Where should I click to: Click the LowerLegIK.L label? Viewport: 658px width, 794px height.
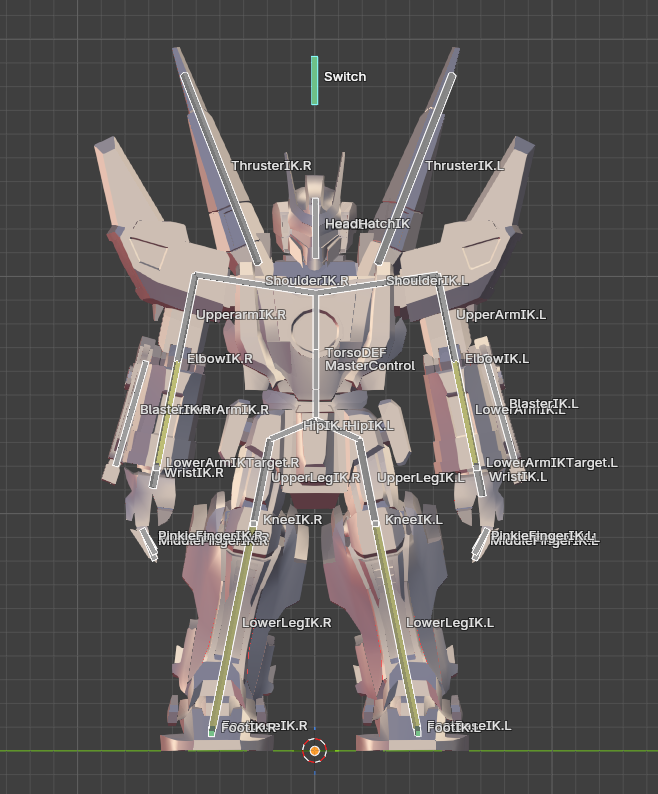450,623
